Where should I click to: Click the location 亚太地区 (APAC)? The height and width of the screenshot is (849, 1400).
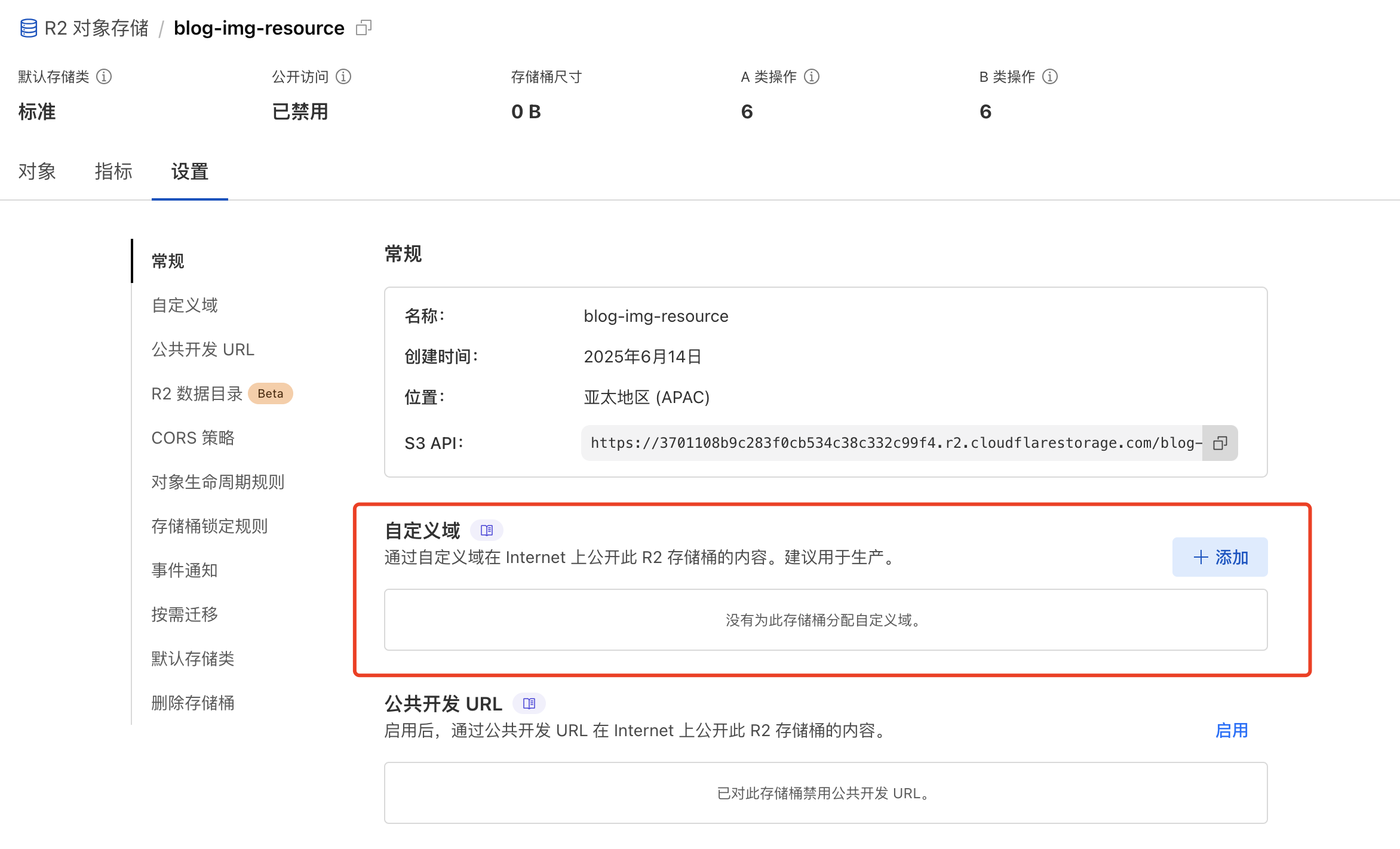point(647,397)
